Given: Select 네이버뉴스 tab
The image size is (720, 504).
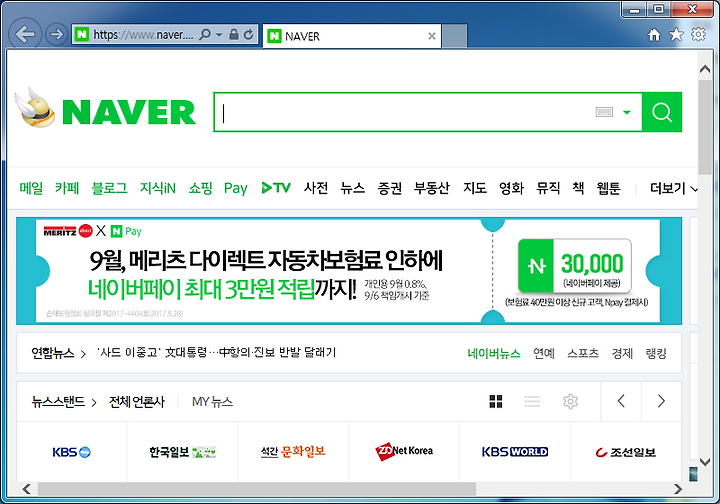Looking at the screenshot, I should click(494, 353).
